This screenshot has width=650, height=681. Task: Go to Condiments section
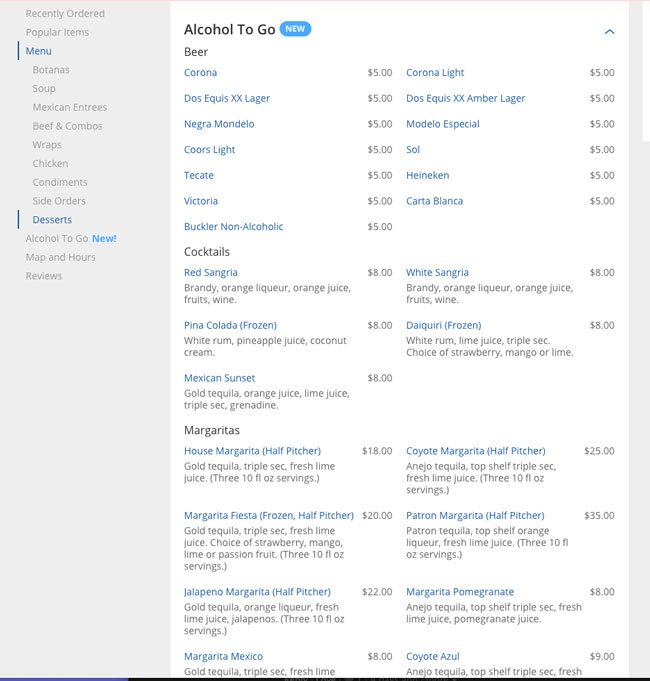[x=60, y=182]
